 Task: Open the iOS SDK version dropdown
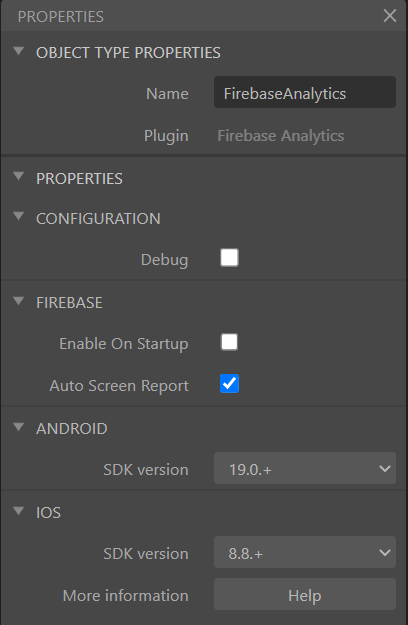305,552
